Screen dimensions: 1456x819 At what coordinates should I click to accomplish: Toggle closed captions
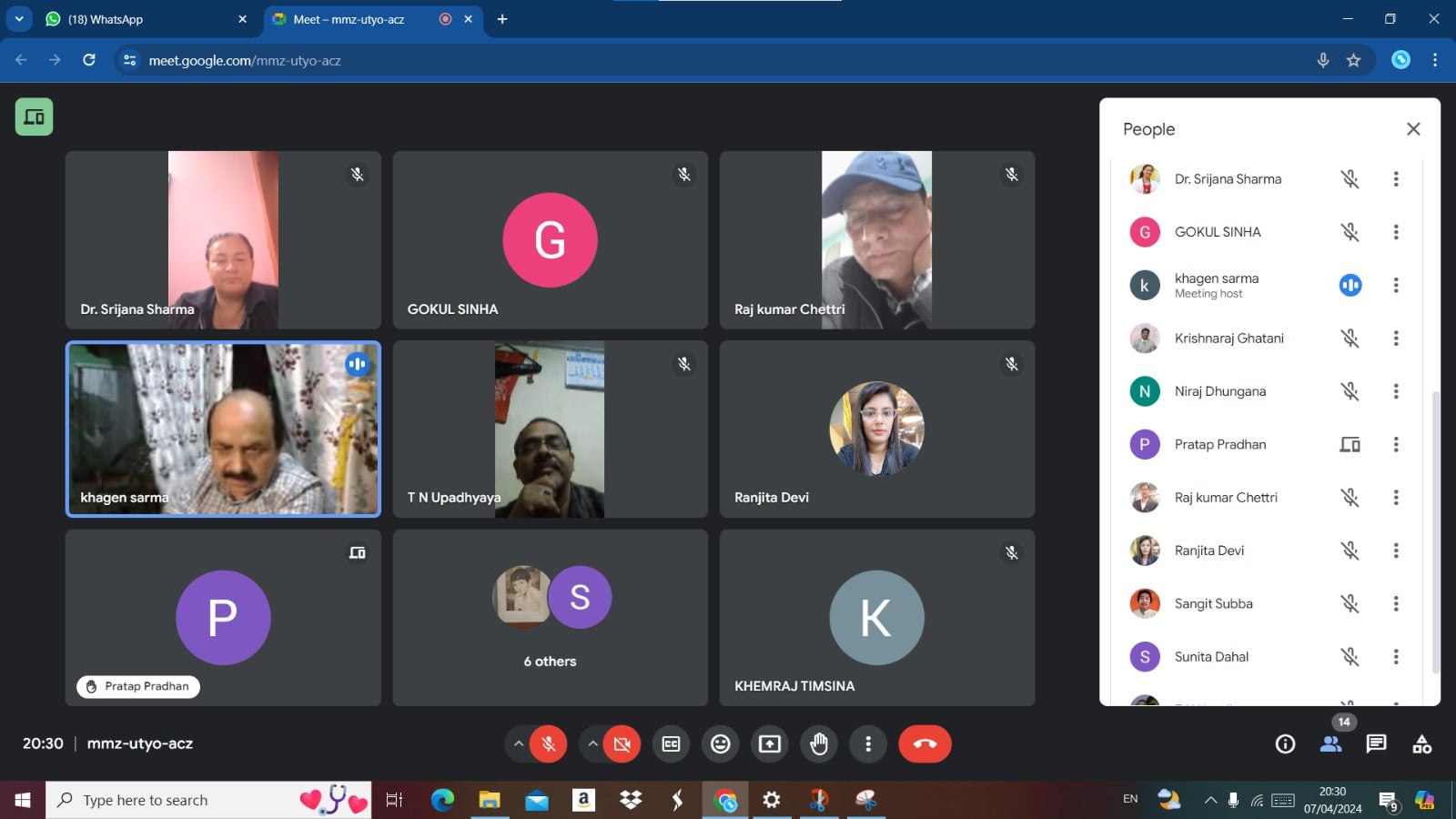(671, 744)
